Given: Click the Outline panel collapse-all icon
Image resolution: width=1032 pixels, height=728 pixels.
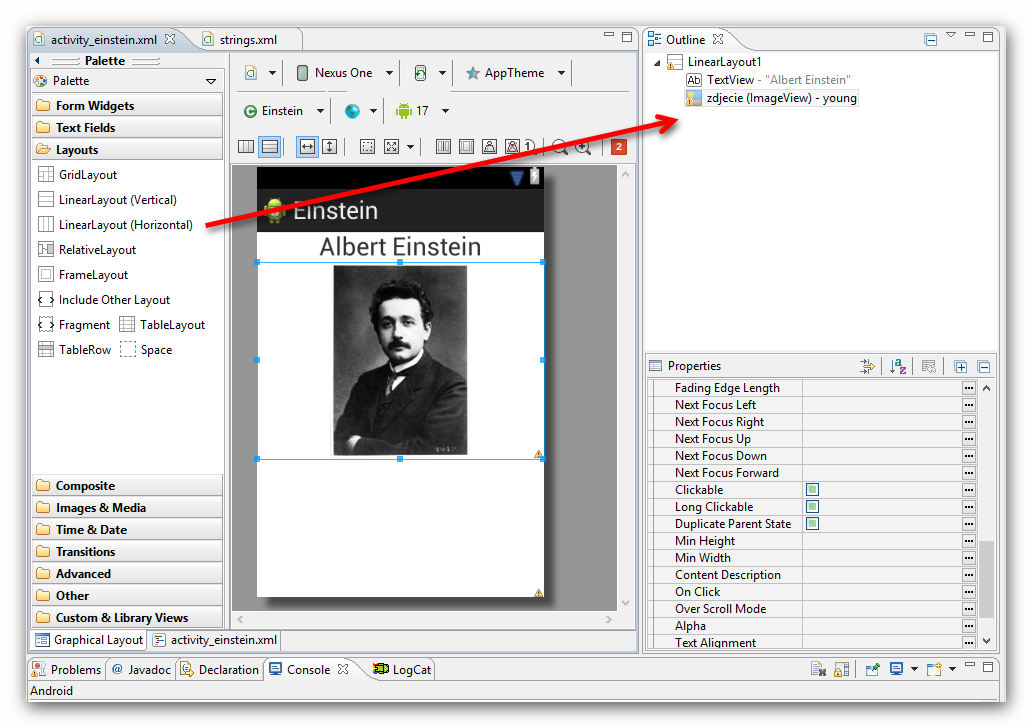Looking at the screenshot, I should point(930,39).
